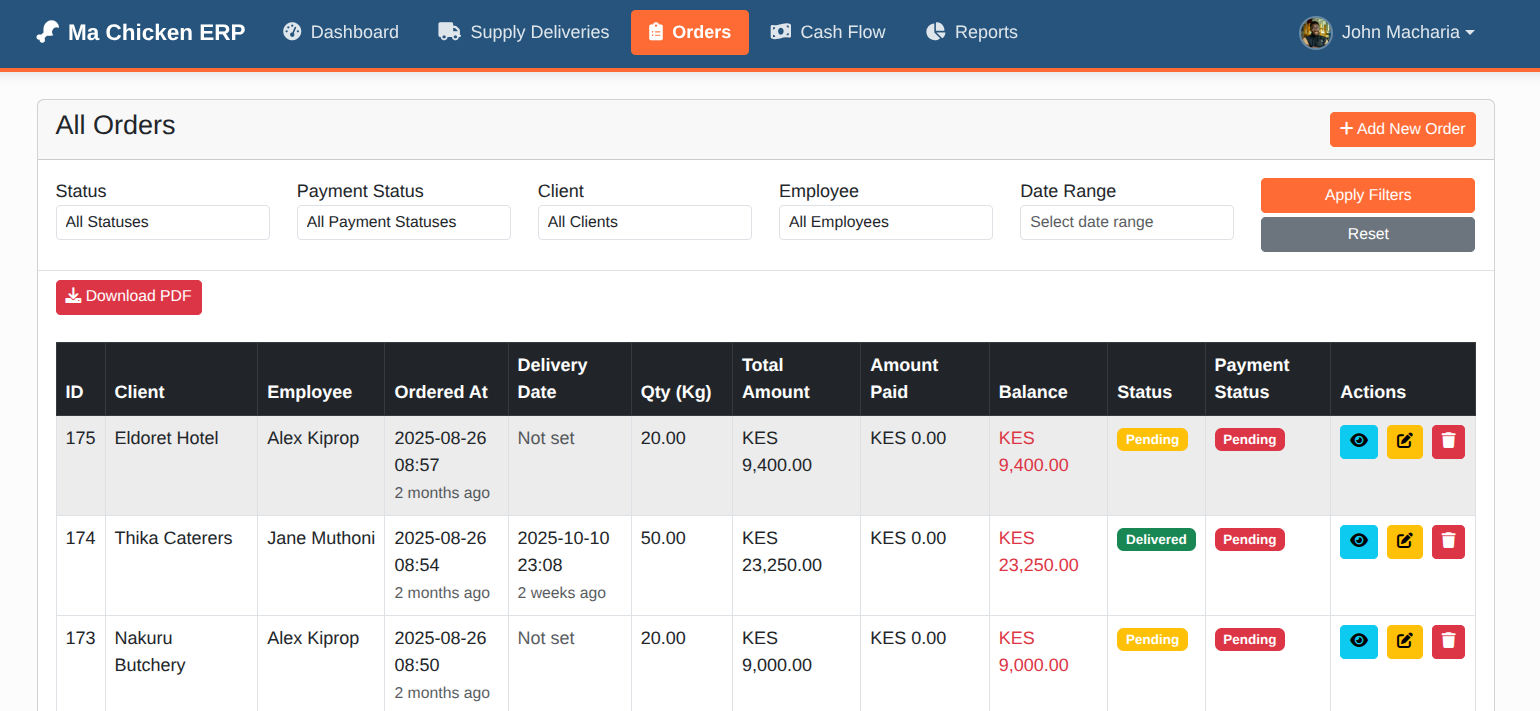Select the Cash Flow money icon

(780, 31)
